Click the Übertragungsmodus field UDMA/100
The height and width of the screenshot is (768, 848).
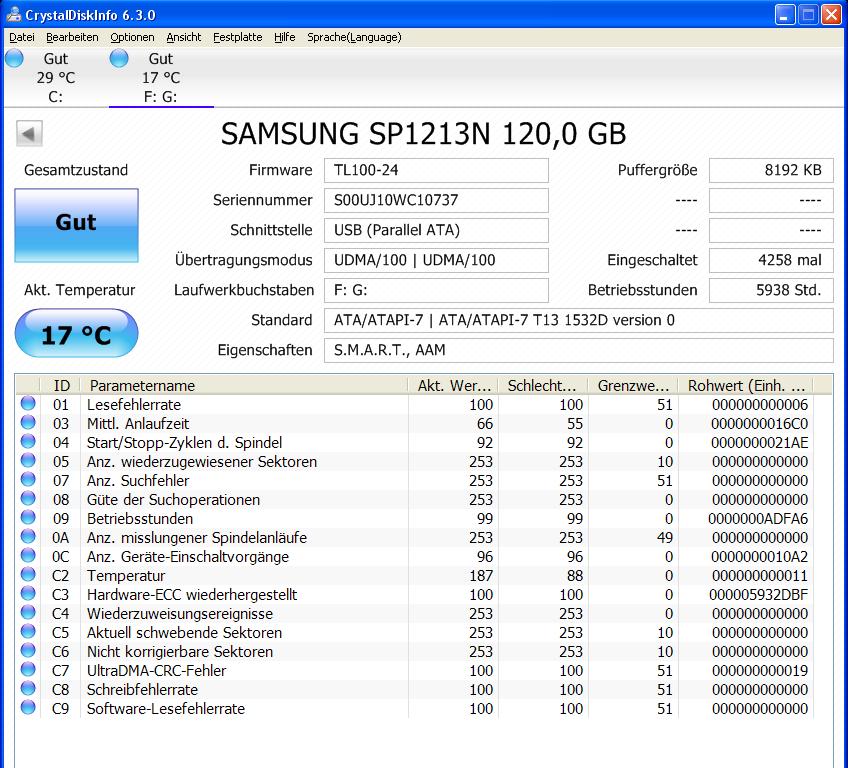pos(436,260)
